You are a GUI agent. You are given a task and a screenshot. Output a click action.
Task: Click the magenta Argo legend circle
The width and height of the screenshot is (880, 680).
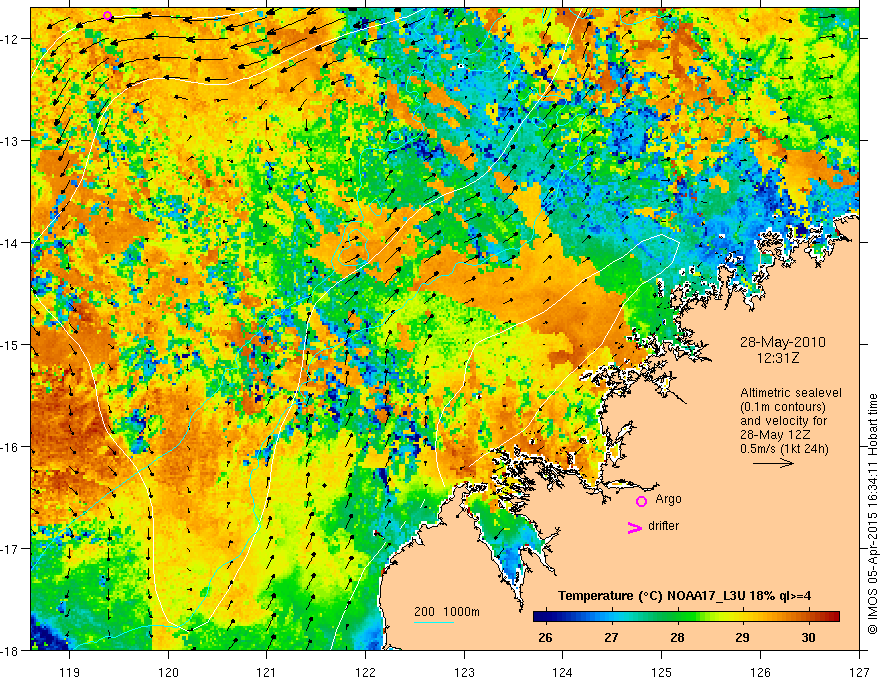[x=641, y=501]
